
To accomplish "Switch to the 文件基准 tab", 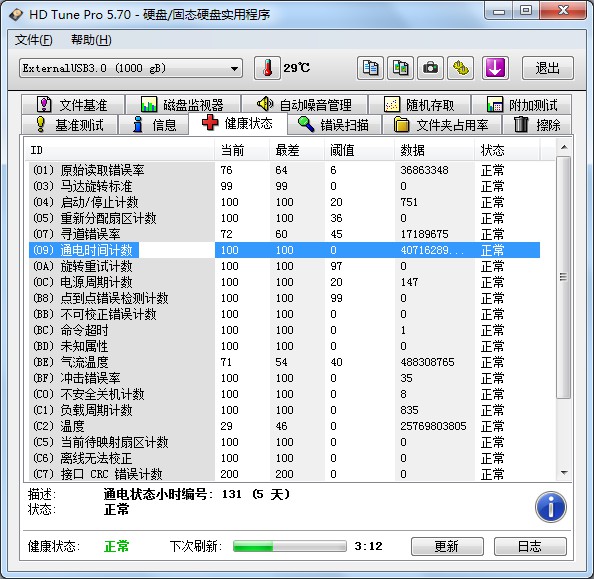I will click(73, 105).
